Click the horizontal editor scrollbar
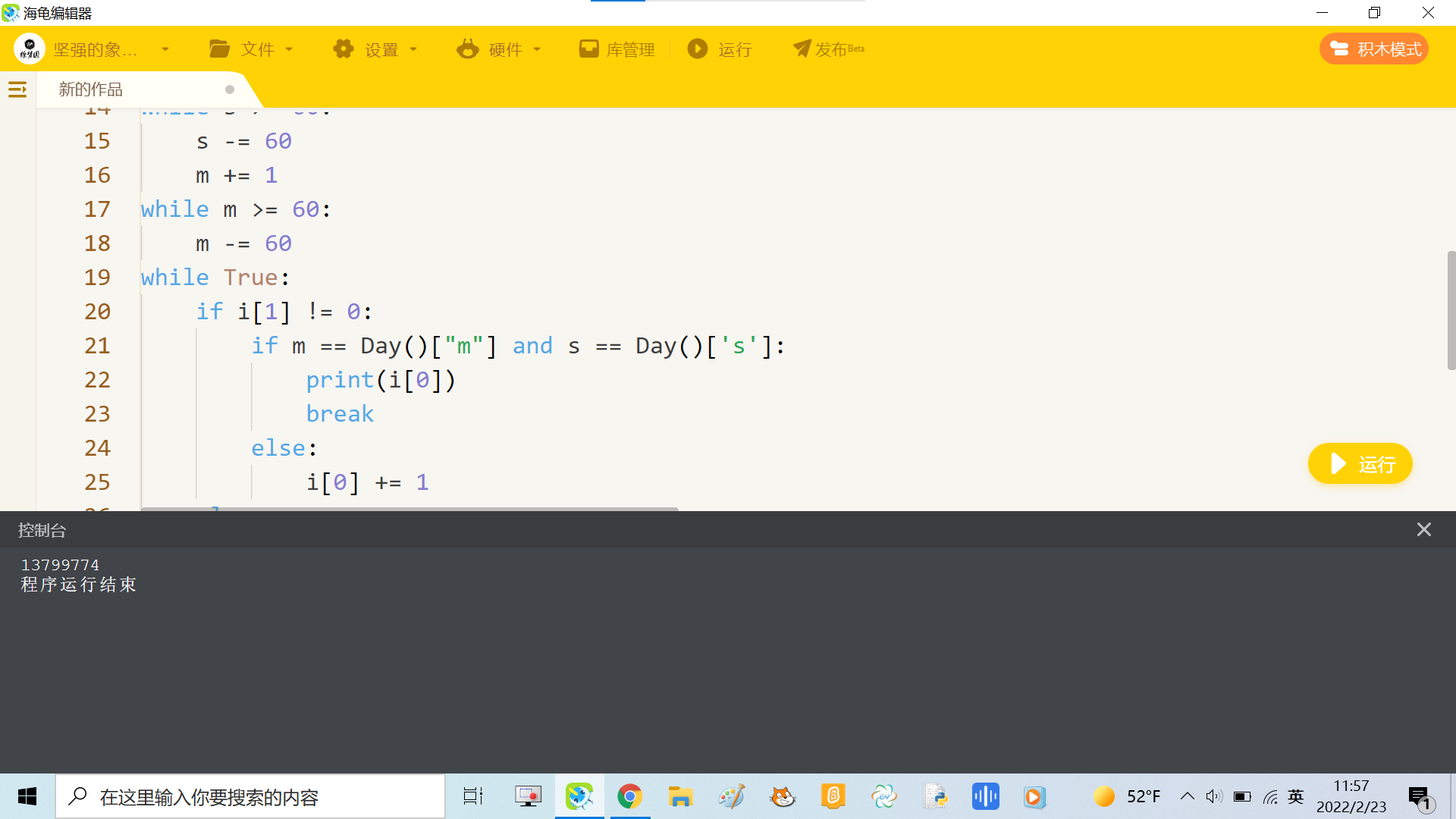1456x819 pixels. [x=409, y=509]
